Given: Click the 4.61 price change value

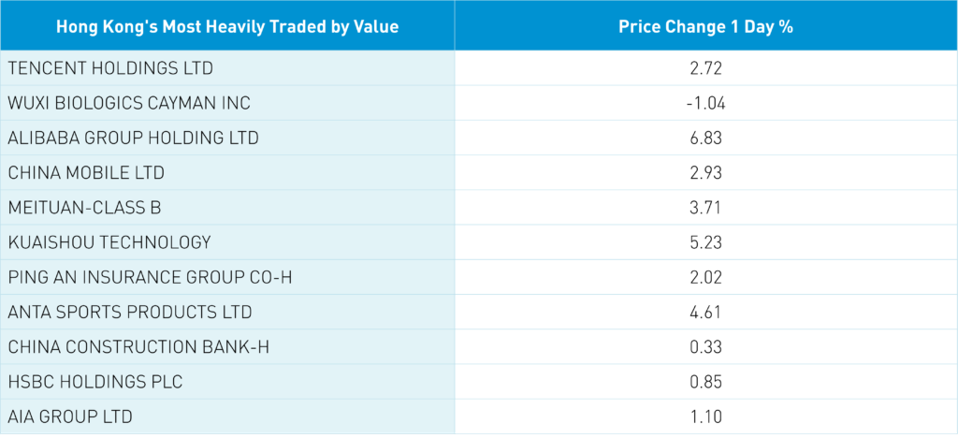Looking at the screenshot, I should point(705,312).
